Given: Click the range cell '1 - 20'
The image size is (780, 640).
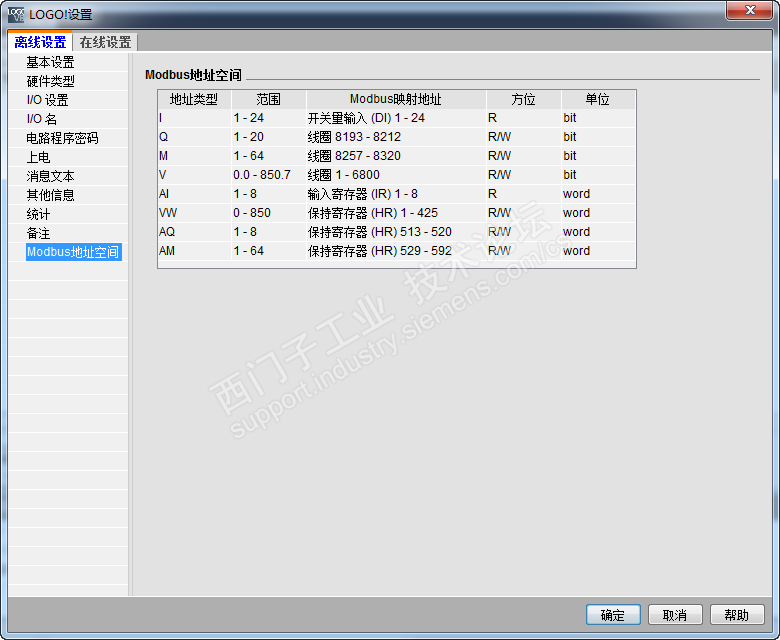Looking at the screenshot, I should [x=269, y=137].
